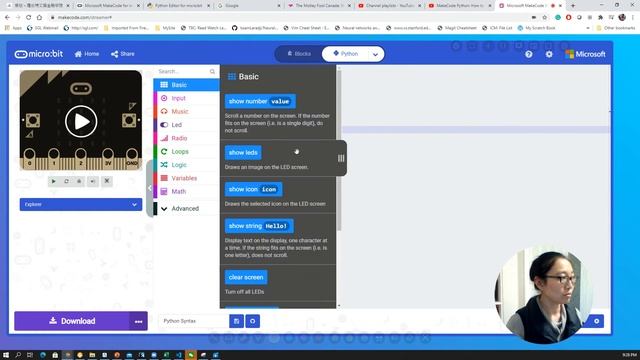
Task: Click simulator button B on the micro:bit
Action: pos(129,120)
